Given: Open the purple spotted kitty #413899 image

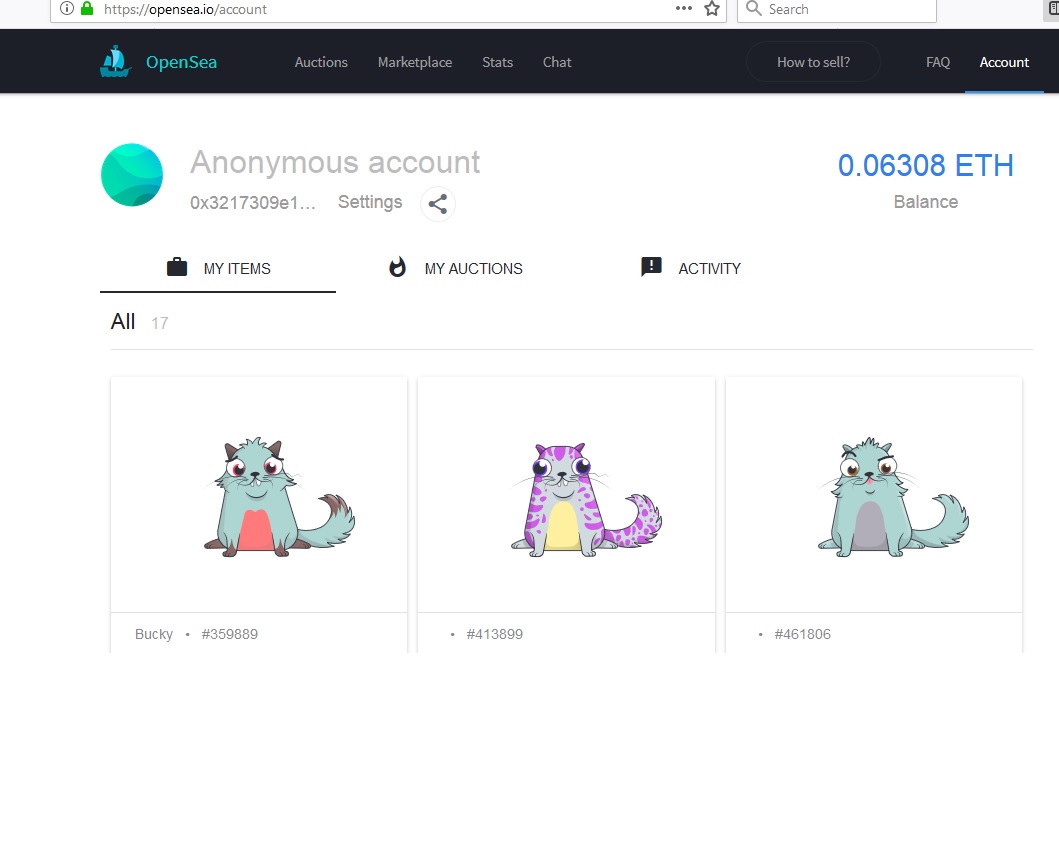Looking at the screenshot, I should 566,495.
